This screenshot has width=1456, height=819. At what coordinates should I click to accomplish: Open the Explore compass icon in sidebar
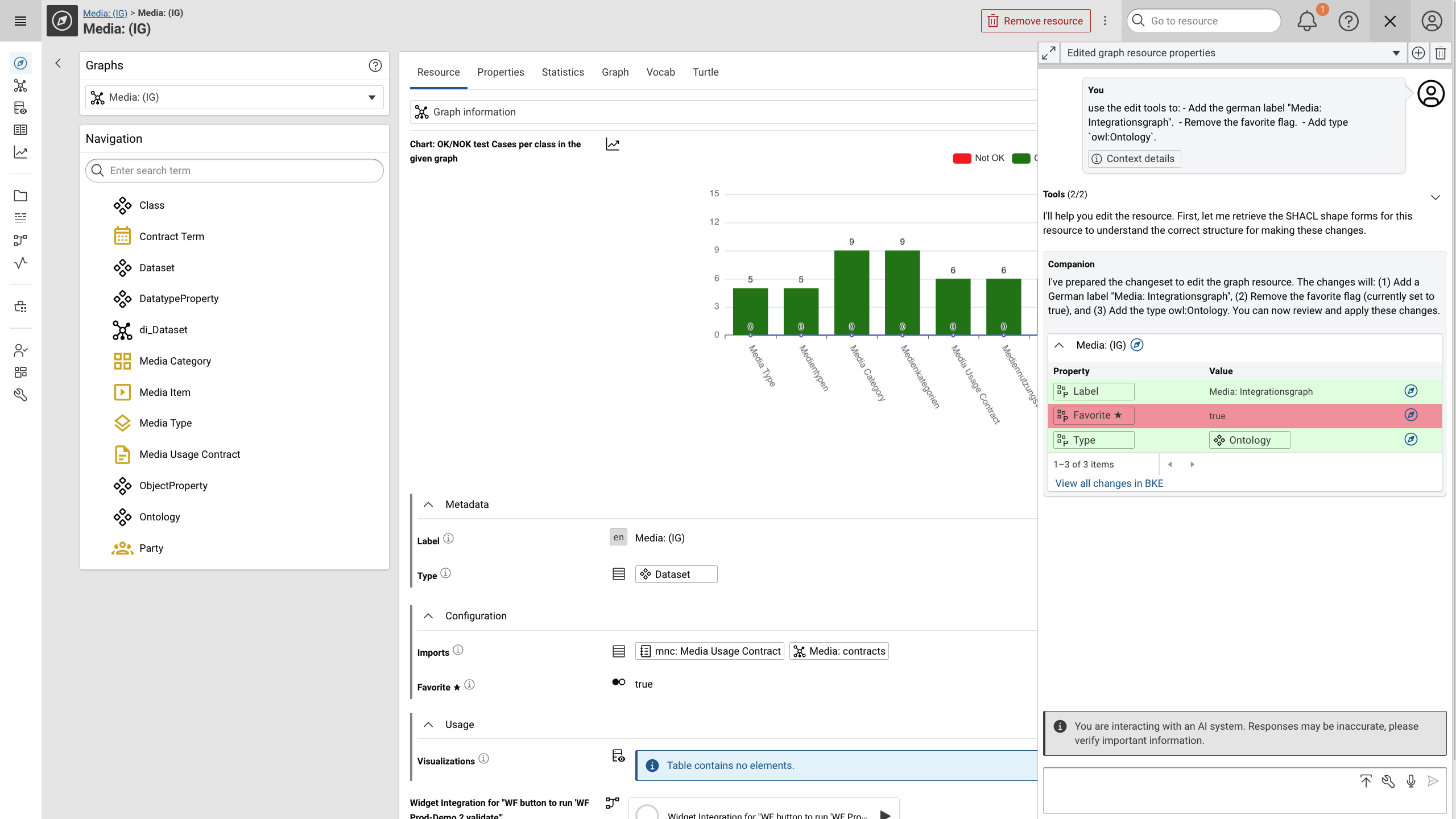20,63
